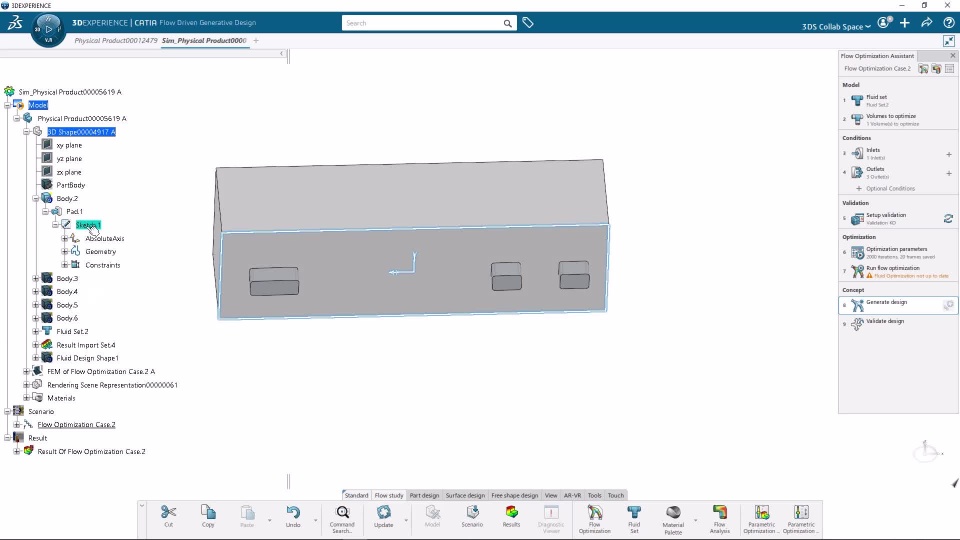Collapse the 3D Shape00004917 A node
Screen dimensions: 960x540
[x=26, y=132]
